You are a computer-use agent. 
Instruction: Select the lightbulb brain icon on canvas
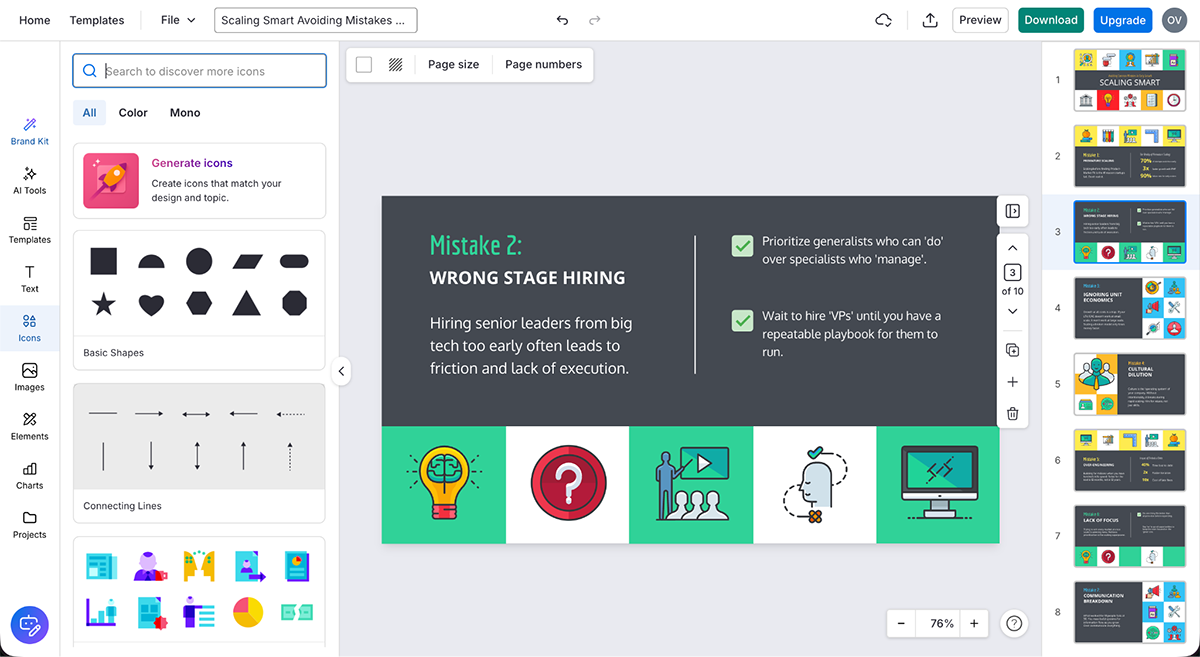click(x=443, y=484)
